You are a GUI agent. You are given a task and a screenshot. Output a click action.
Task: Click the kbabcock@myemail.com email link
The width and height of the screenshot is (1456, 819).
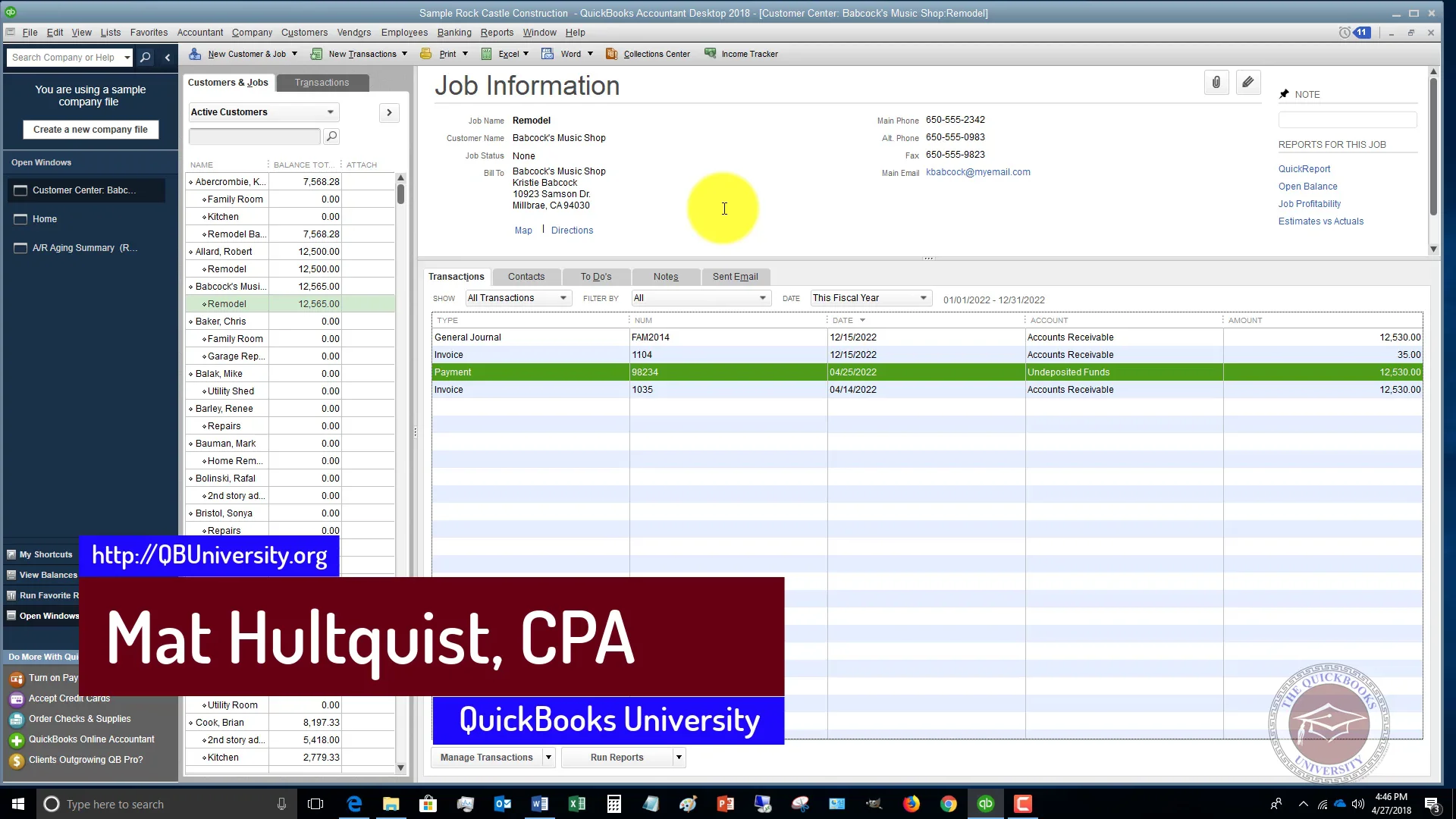pyautogui.click(x=978, y=172)
